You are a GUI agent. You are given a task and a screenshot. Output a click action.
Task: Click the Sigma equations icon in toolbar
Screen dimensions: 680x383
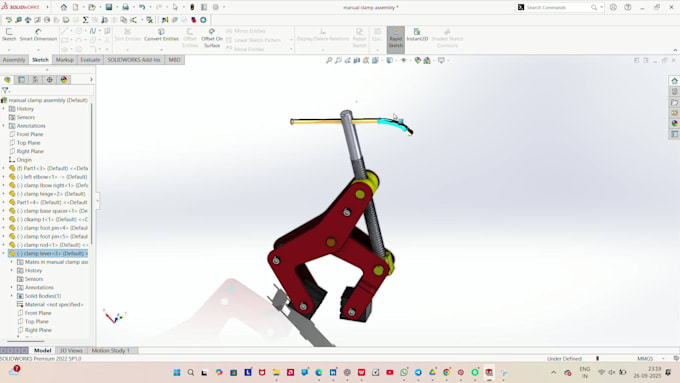click(x=85, y=20)
